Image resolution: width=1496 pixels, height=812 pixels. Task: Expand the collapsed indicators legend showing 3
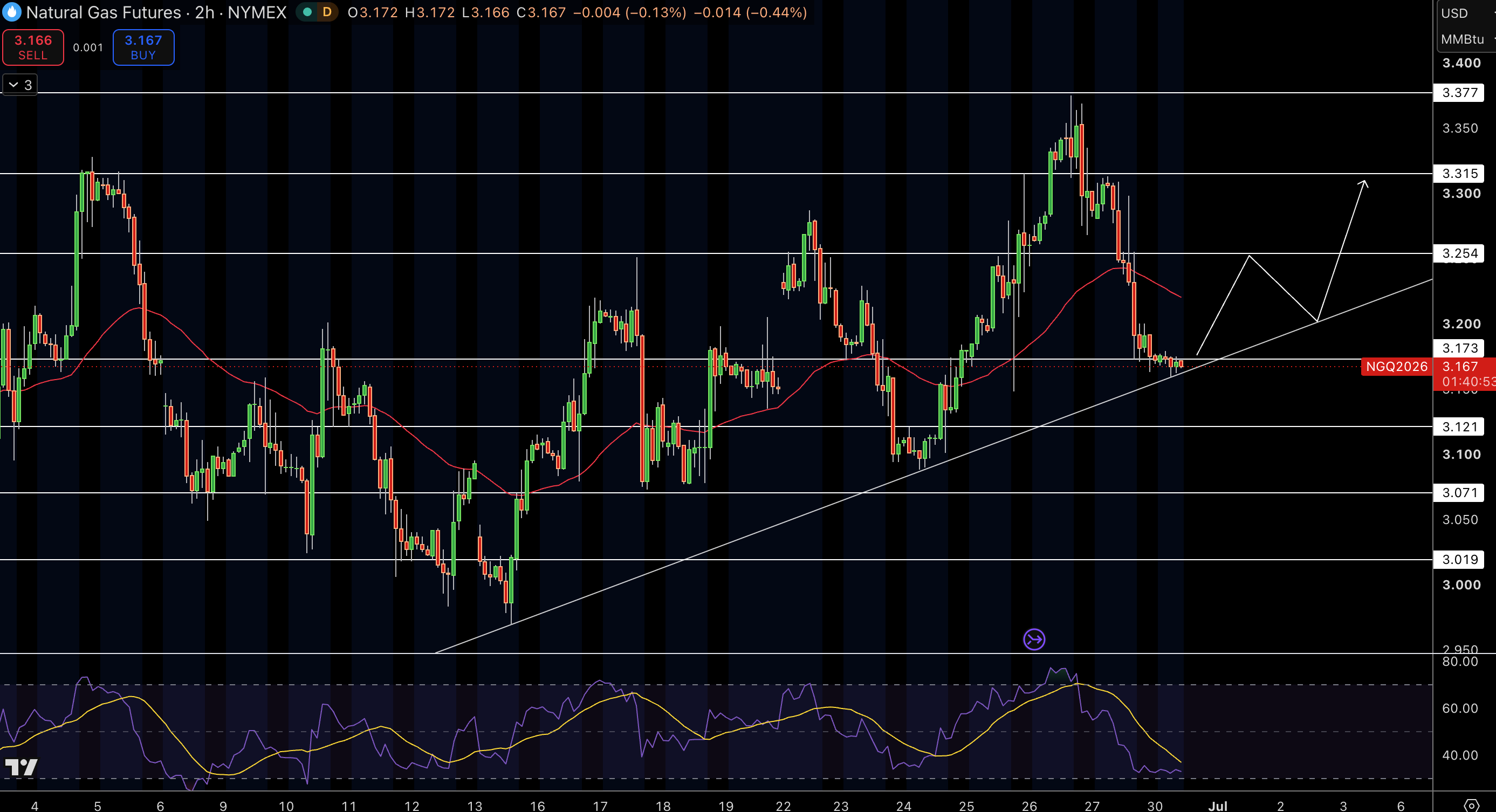point(20,85)
